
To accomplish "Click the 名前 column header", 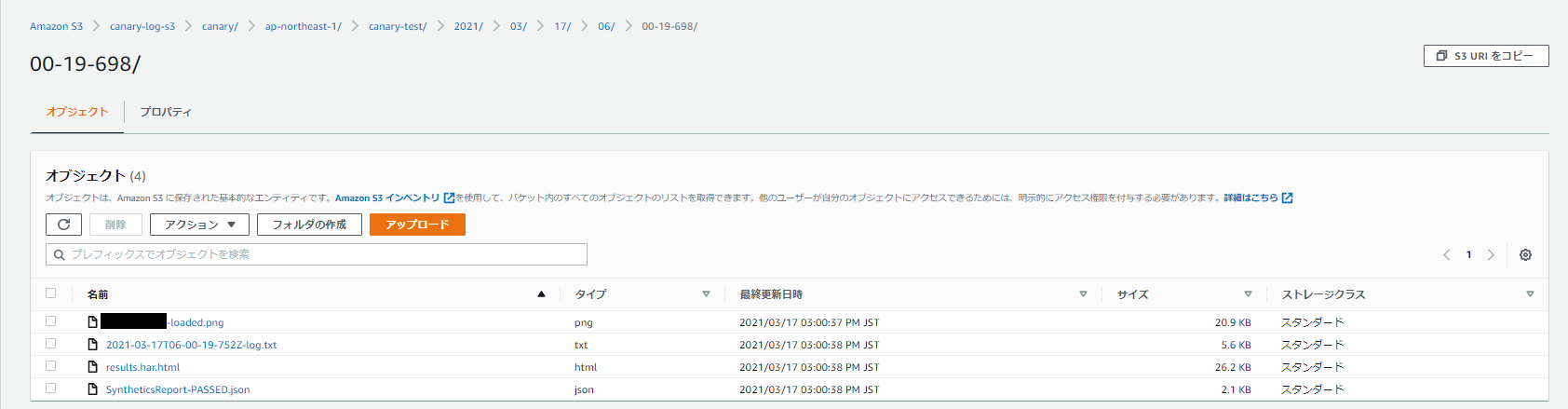I will pos(98,294).
